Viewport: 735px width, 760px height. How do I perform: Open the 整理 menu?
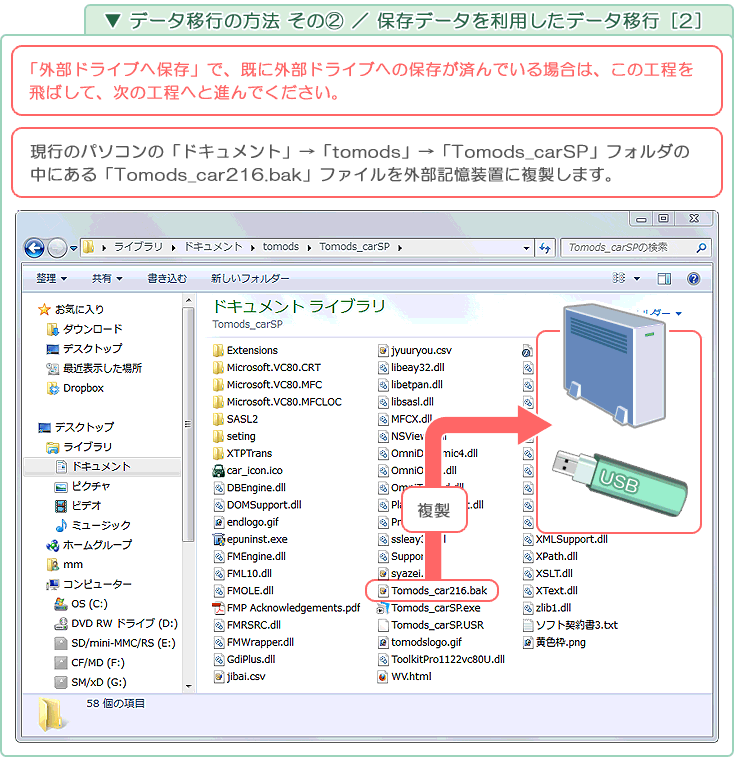click(51, 279)
